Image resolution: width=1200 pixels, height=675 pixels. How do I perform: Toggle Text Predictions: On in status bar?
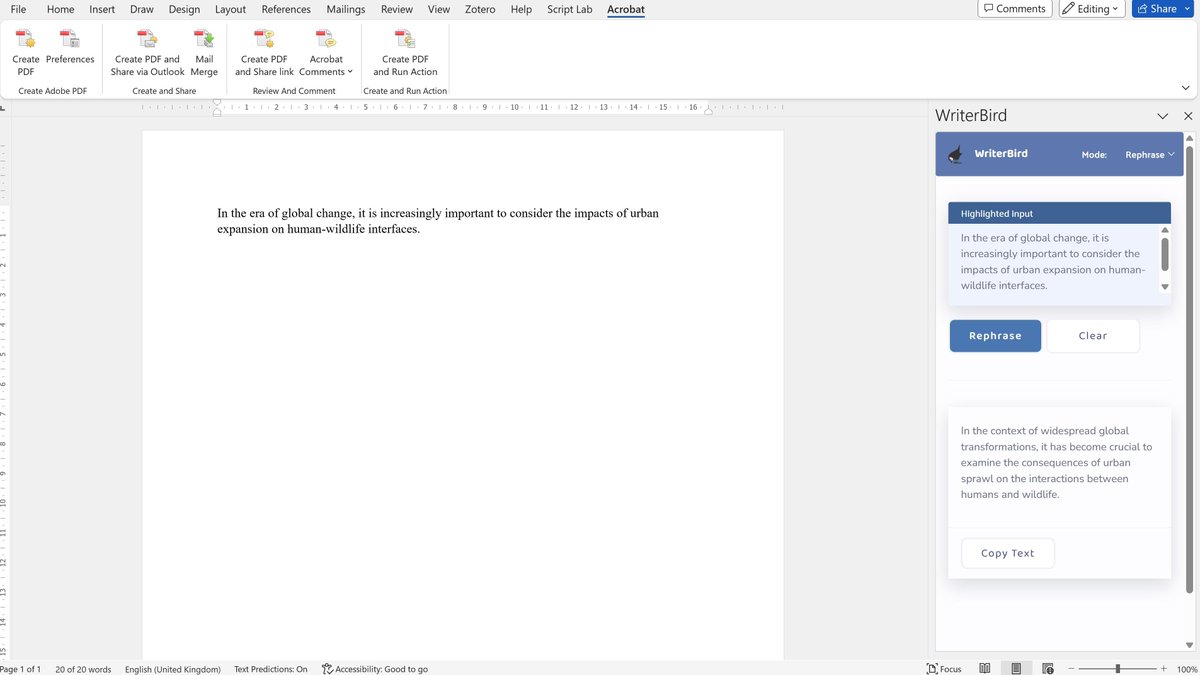271,669
